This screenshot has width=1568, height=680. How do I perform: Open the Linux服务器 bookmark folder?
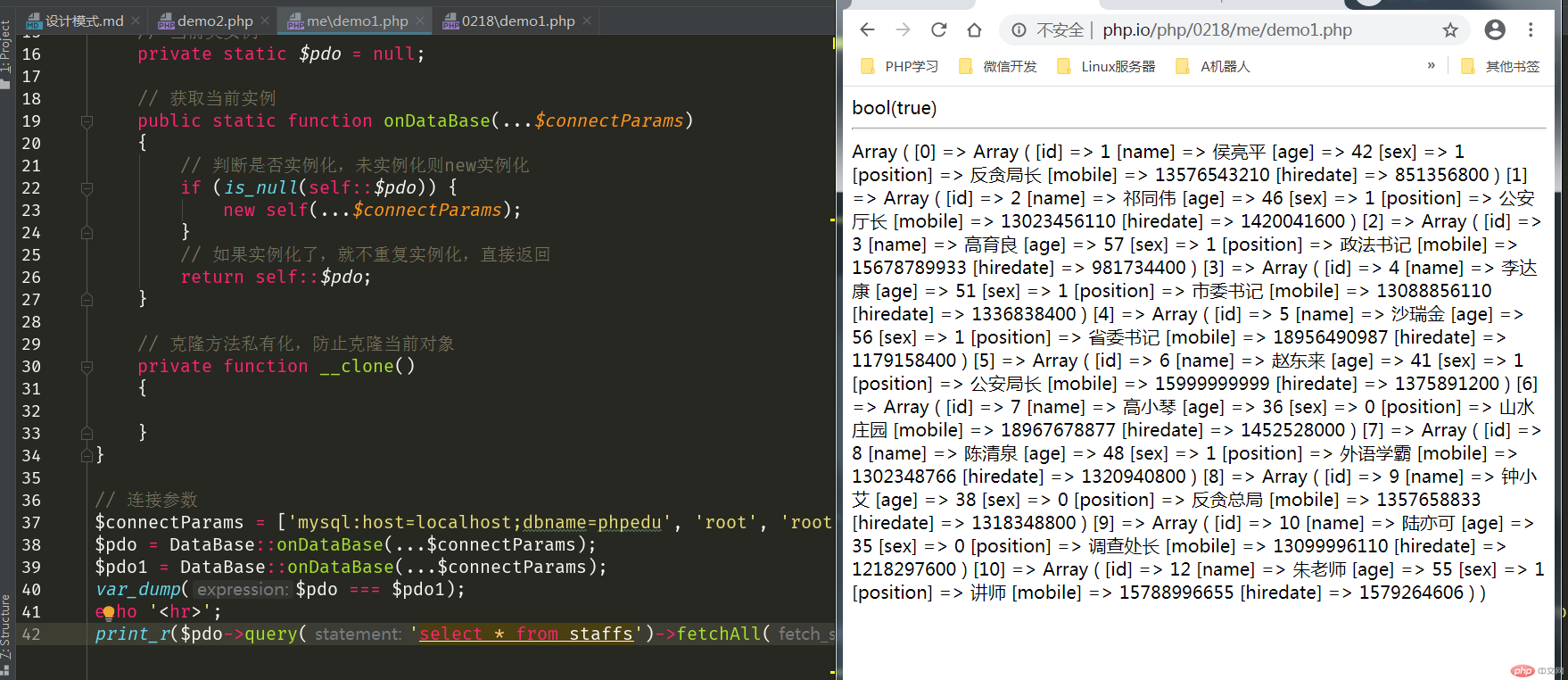(x=1105, y=67)
